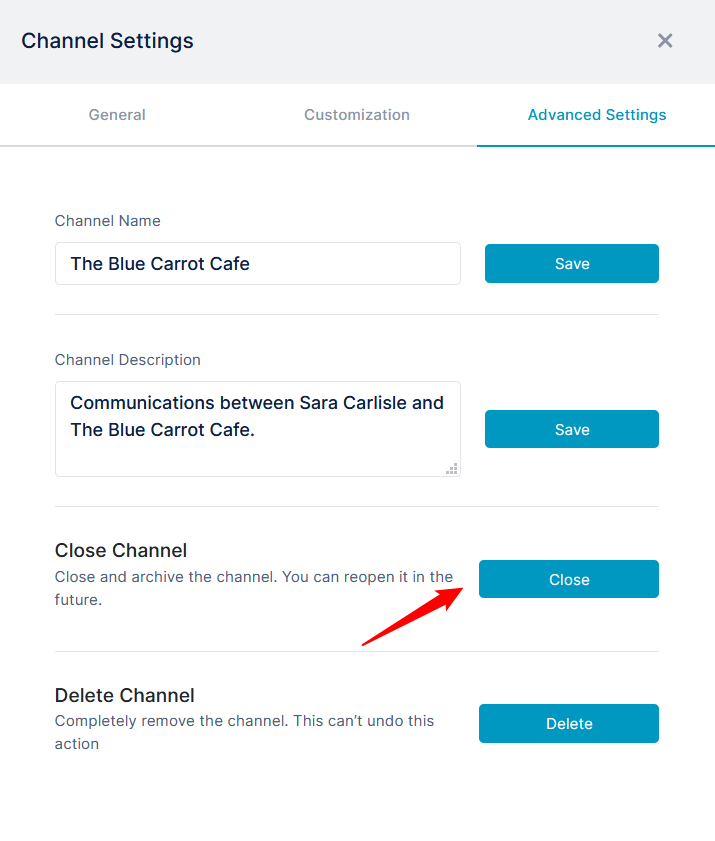Grab the description box resize handle

pos(452,469)
